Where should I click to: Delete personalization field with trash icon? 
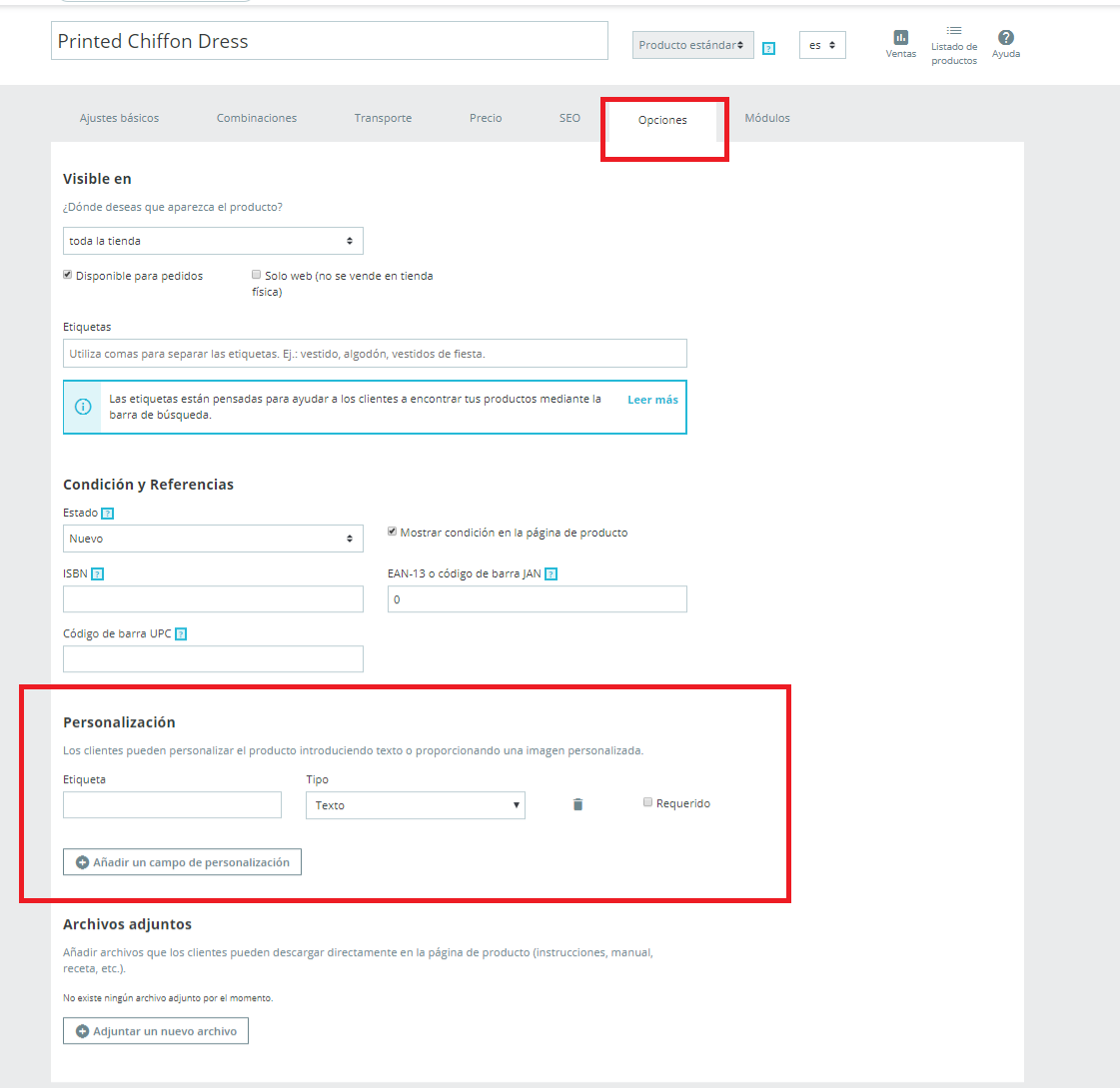tap(577, 804)
